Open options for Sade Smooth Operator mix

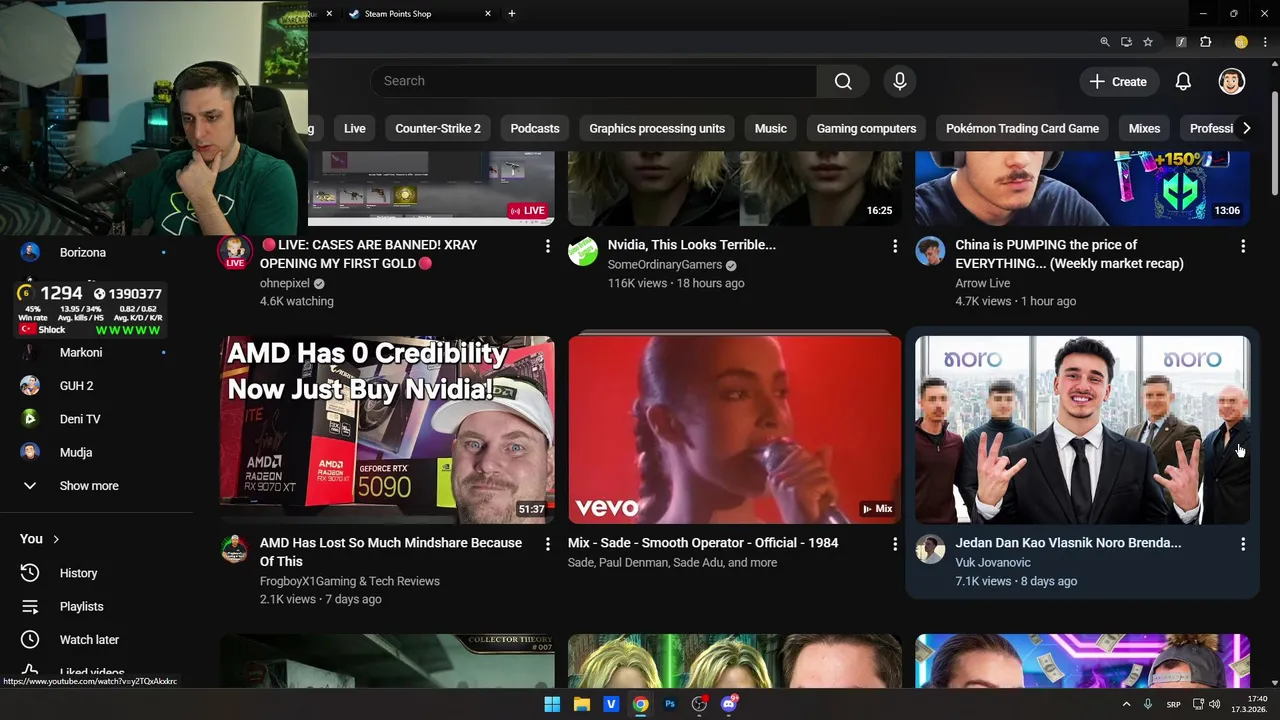895,544
